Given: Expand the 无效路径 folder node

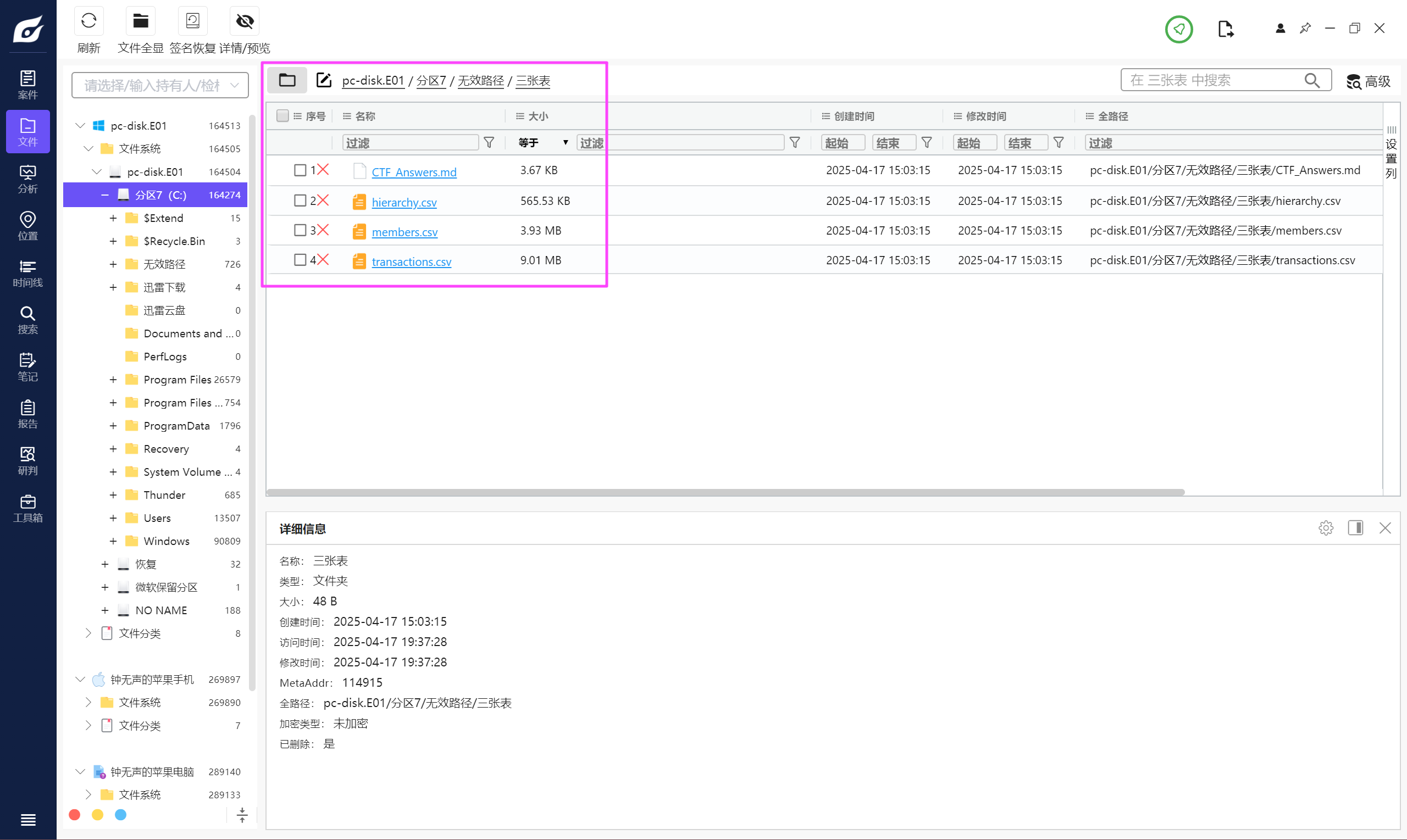Looking at the screenshot, I should [x=113, y=264].
